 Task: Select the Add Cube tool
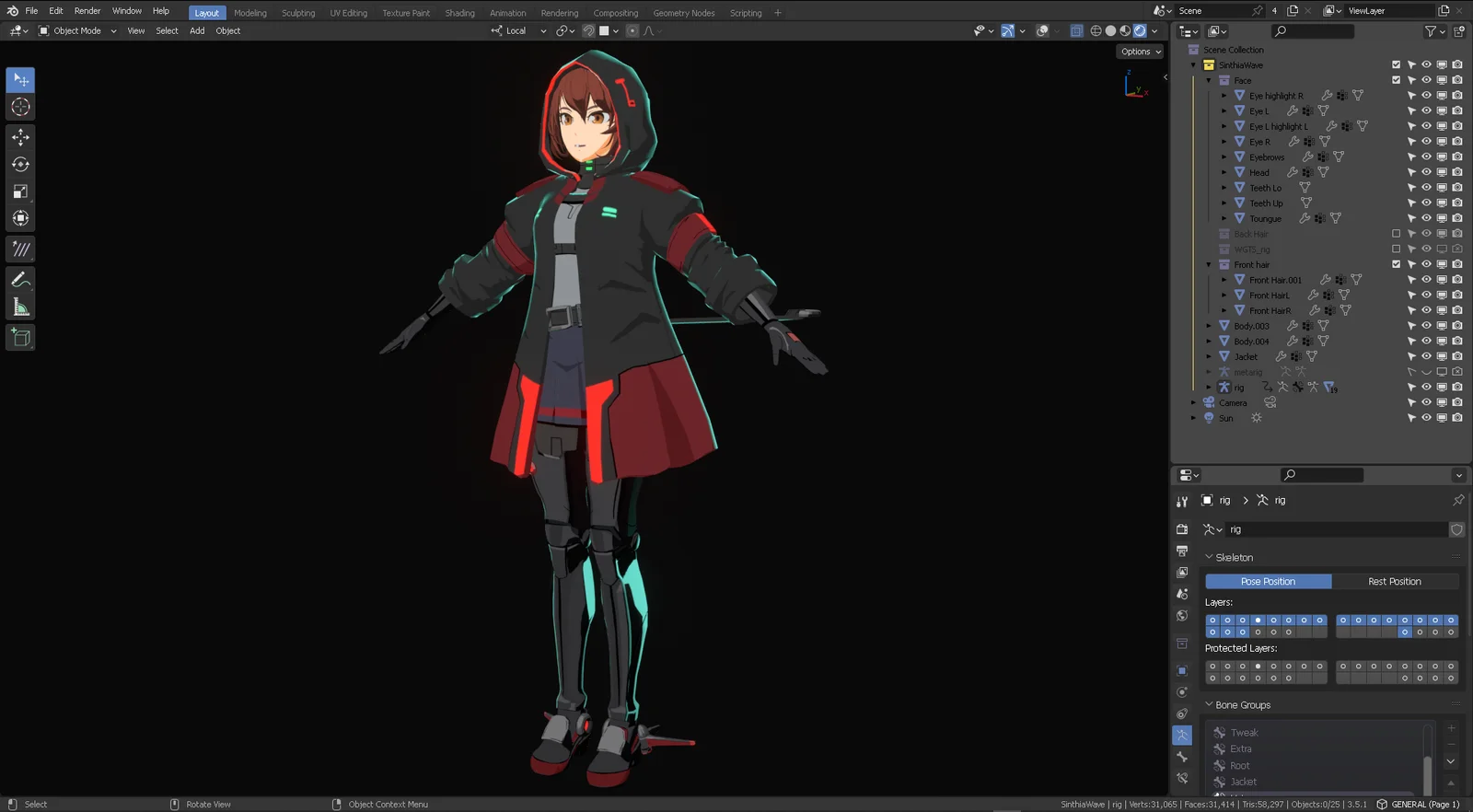[20, 338]
